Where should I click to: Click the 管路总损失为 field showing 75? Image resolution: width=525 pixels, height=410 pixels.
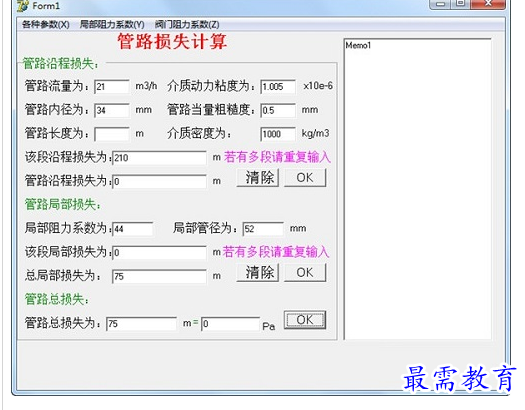pos(141,324)
